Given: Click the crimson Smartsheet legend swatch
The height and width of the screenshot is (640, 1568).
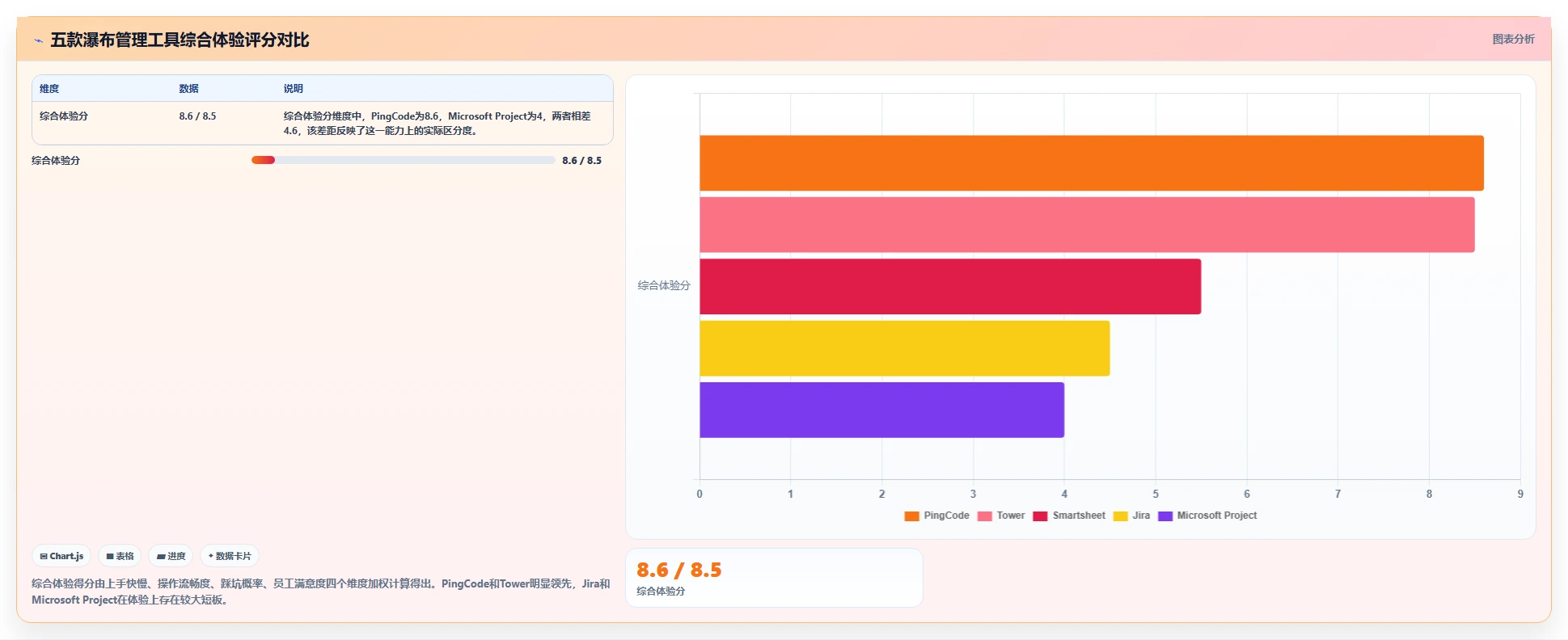Looking at the screenshot, I should point(1040,516).
